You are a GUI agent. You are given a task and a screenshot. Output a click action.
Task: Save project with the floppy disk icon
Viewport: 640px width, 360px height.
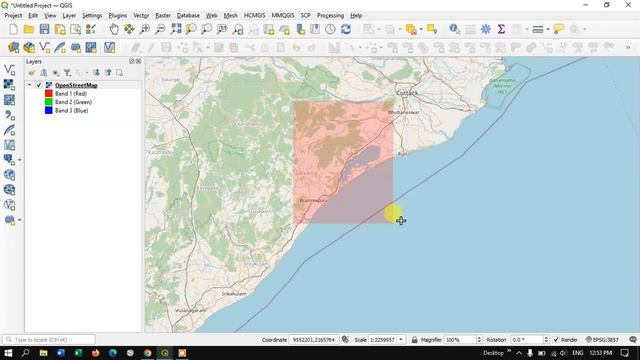(x=44, y=29)
